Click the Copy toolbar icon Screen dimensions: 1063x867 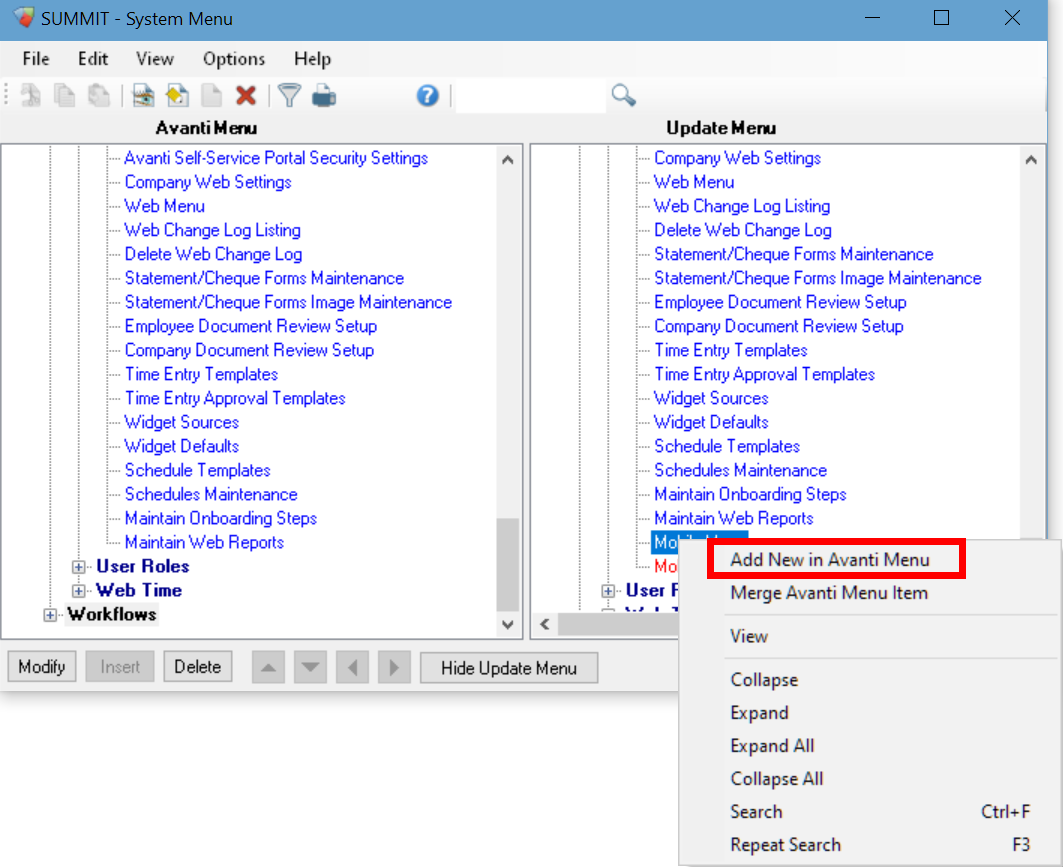click(x=64, y=96)
